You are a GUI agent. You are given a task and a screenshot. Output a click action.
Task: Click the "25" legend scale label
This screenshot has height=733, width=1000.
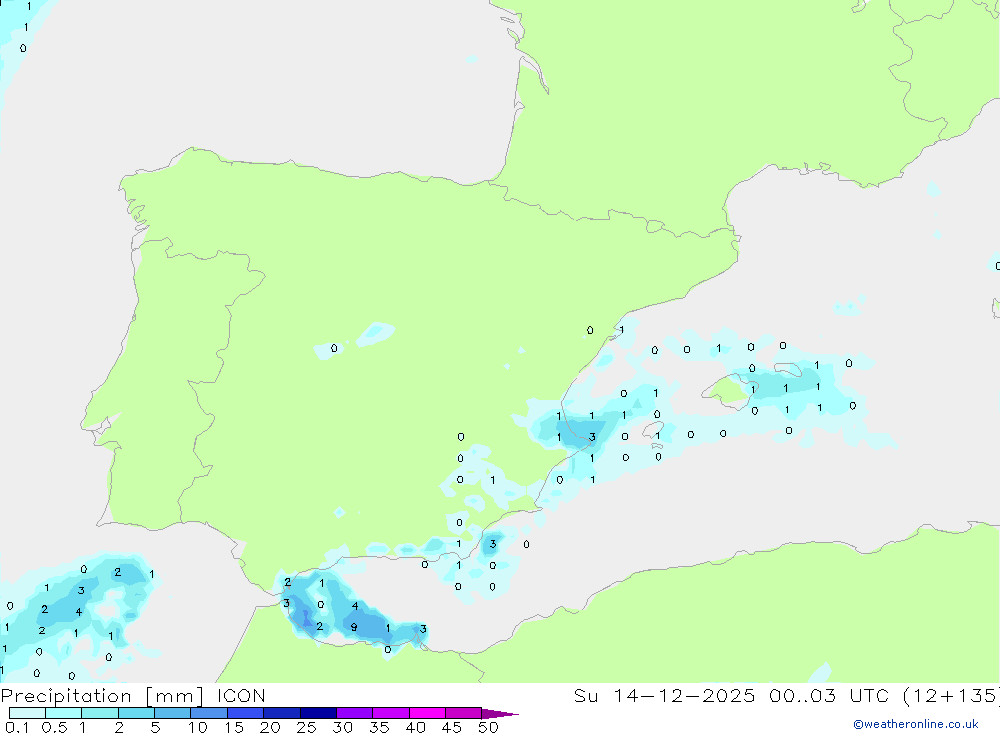point(307,727)
